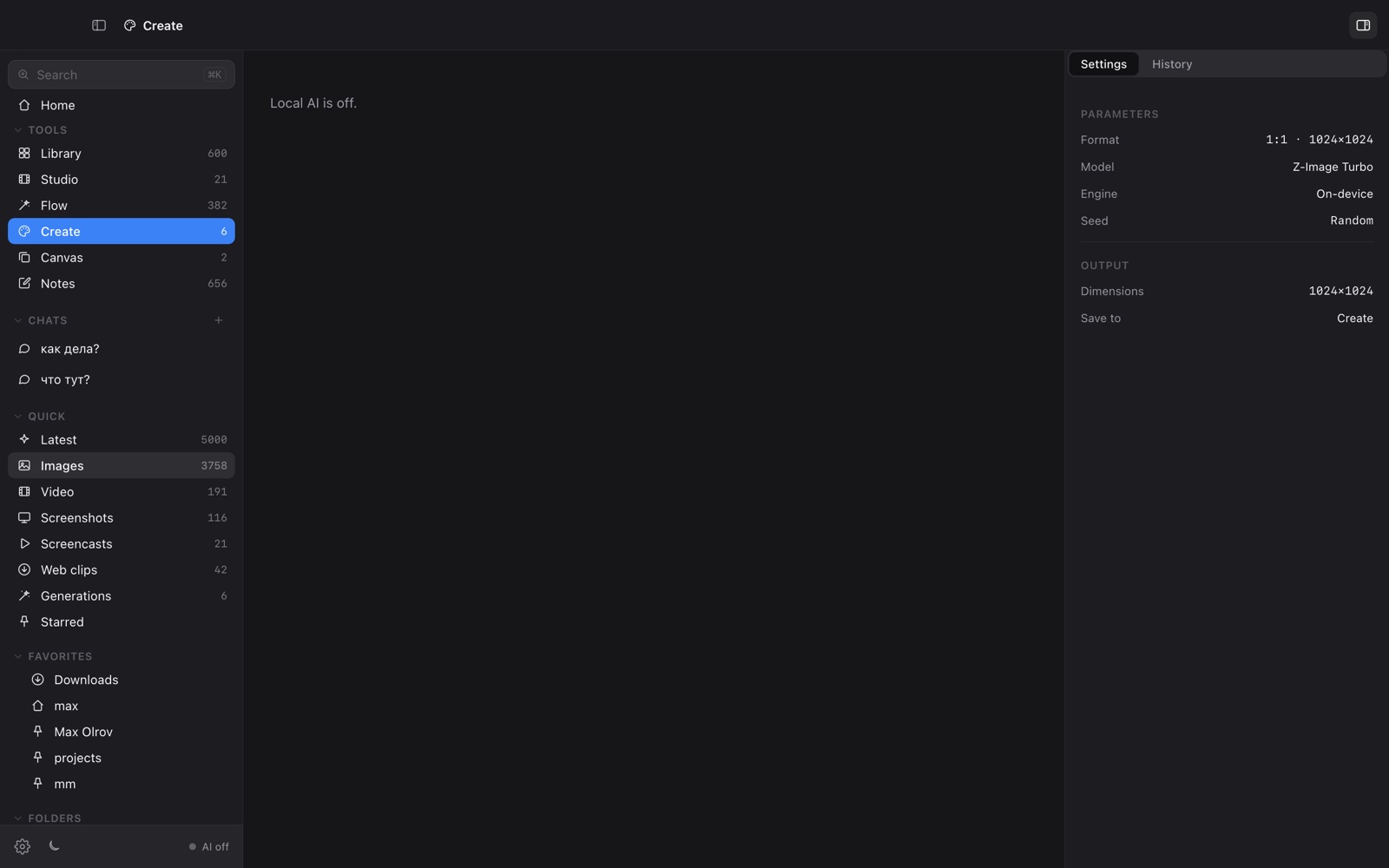Collapse the TOOLS section
Viewport: 1389px width, 868px height.
pyautogui.click(x=41, y=129)
